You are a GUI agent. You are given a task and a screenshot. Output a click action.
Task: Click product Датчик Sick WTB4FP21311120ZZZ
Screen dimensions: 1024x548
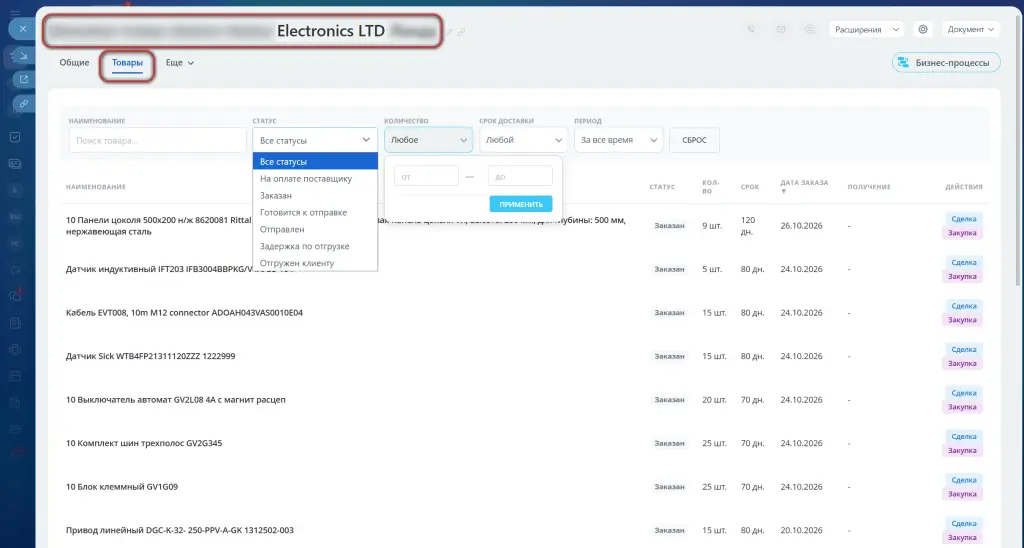tap(150, 356)
